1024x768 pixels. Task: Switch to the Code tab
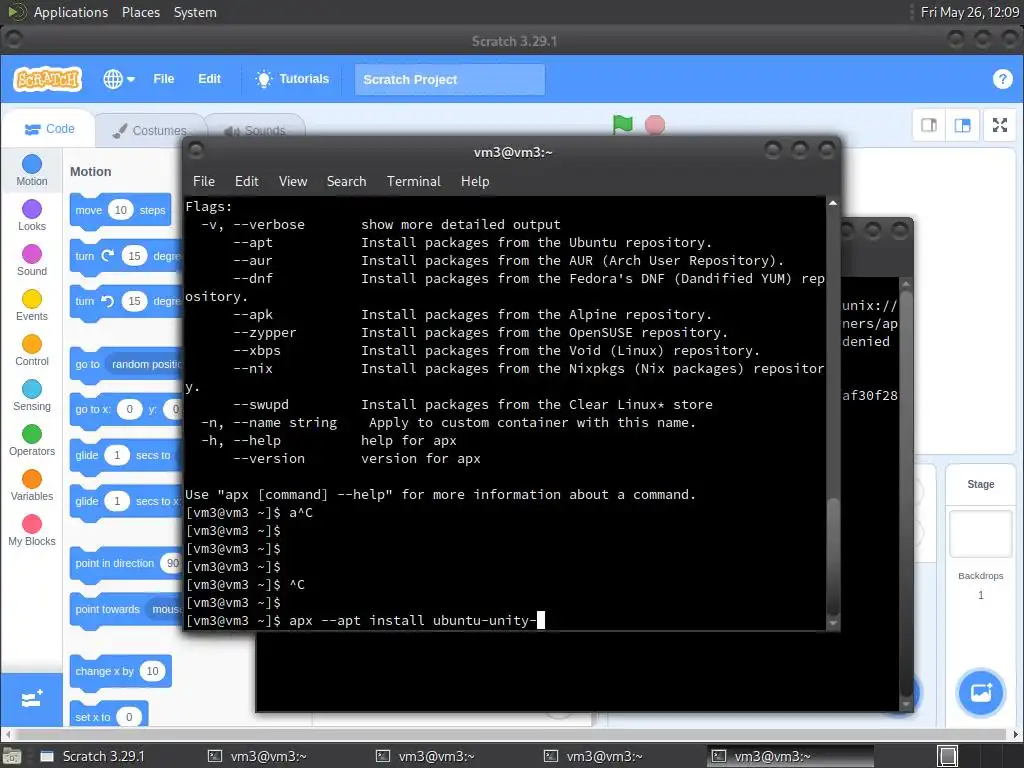[x=50, y=129]
